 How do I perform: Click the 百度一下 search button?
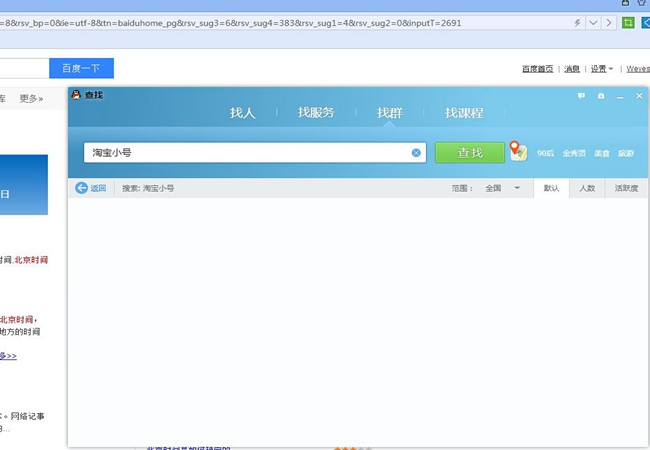(81, 68)
